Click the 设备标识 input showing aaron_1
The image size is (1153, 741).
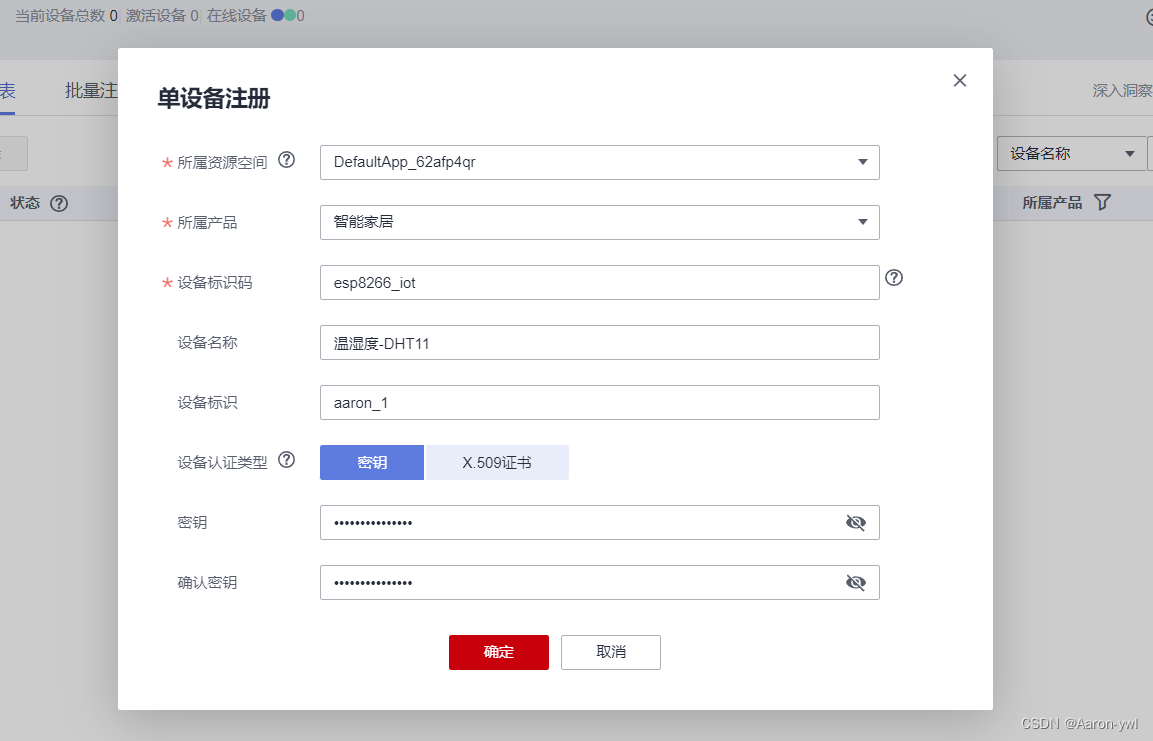[x=599, y=402]
